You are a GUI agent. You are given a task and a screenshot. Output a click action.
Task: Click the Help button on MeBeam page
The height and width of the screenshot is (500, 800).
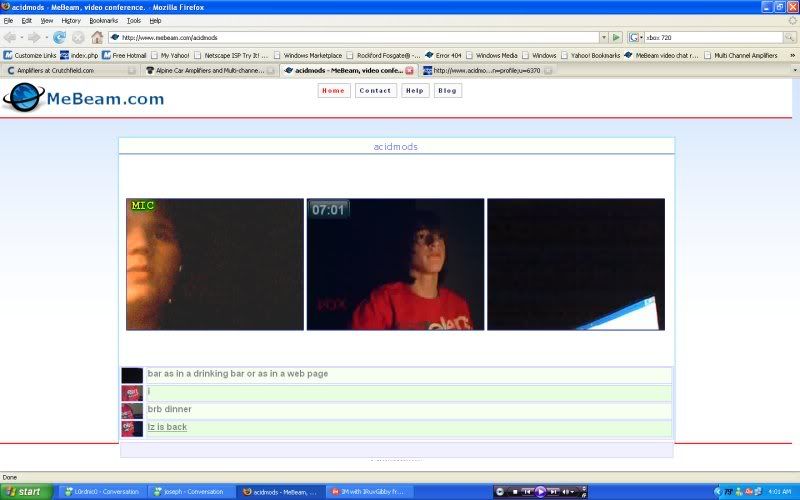[x=415, y=90]
